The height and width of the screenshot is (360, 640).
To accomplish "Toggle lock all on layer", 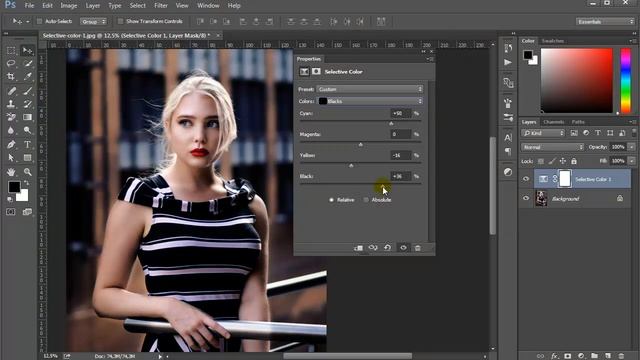I will [574, 161].
